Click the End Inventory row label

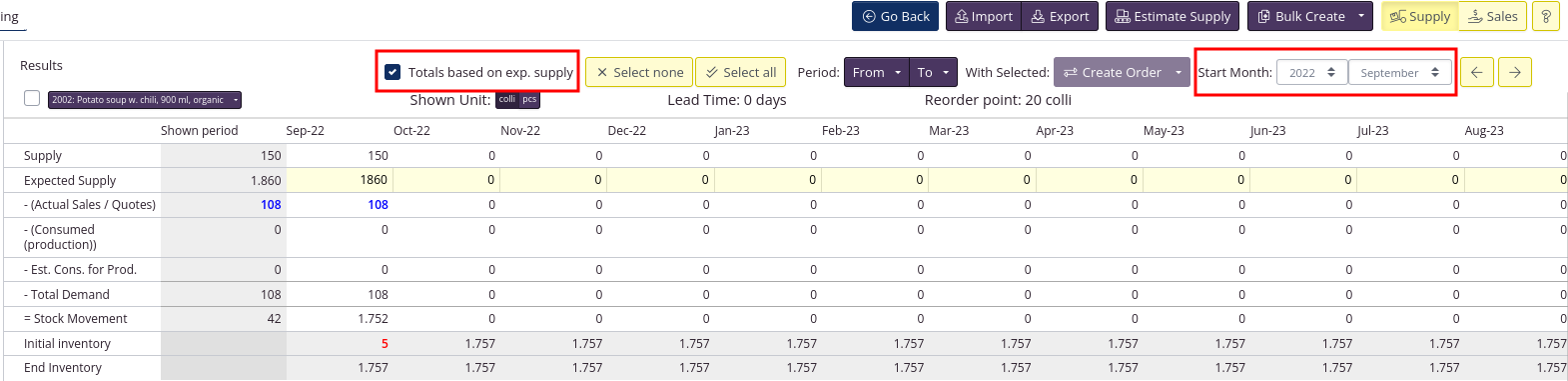pyautogui.click(x=63, y=368)
